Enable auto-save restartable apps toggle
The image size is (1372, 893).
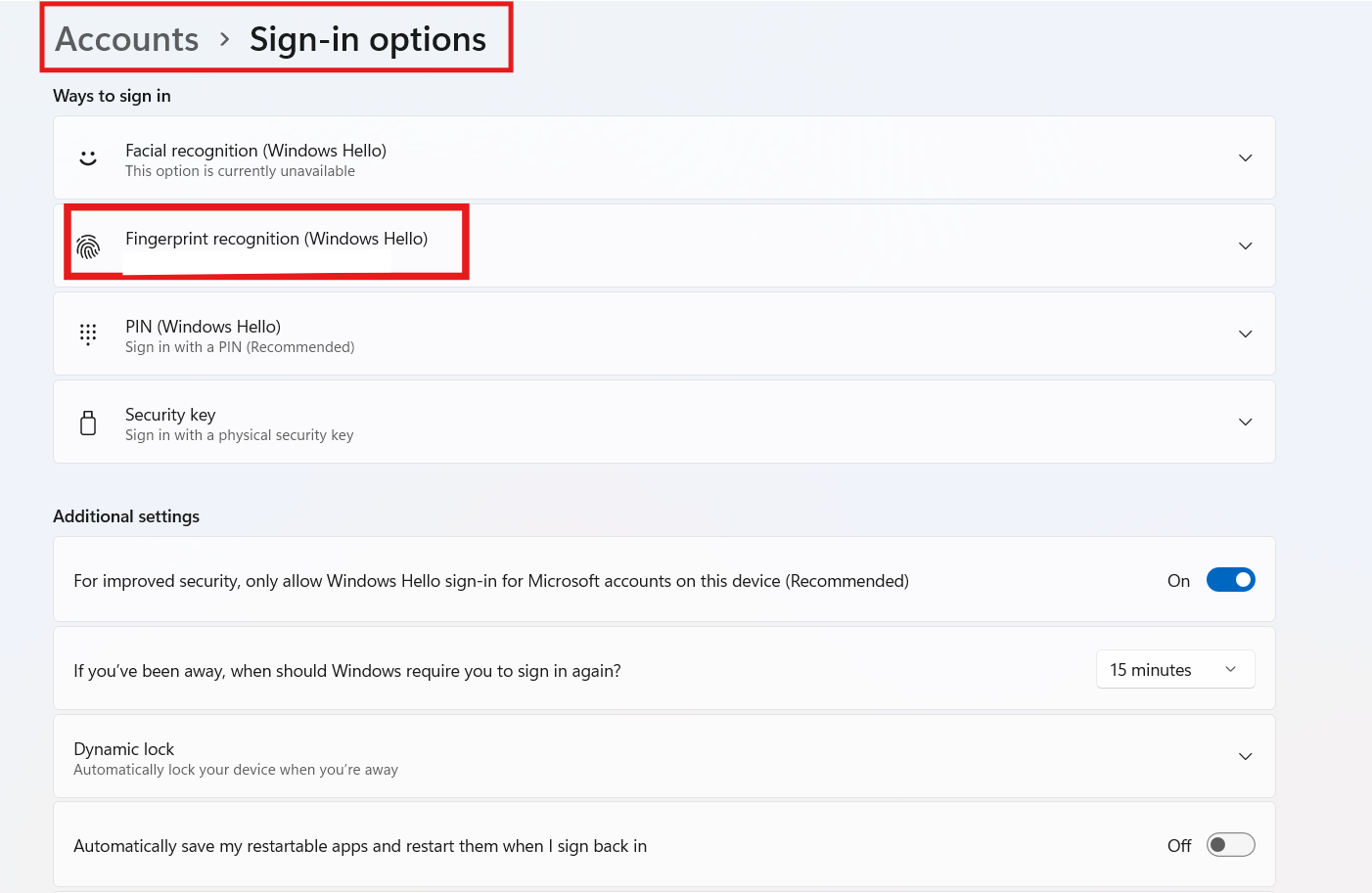(x=1230, y=845)
